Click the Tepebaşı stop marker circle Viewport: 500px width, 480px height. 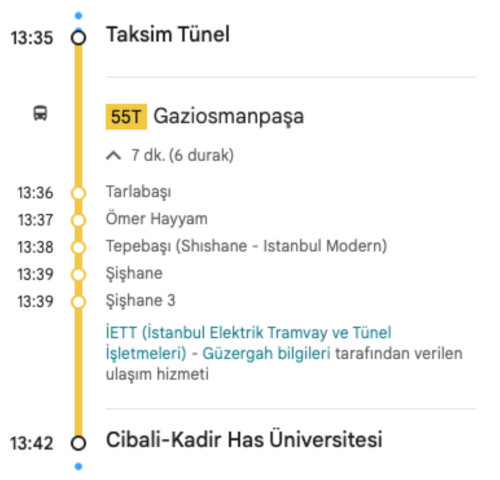(78, 248)
